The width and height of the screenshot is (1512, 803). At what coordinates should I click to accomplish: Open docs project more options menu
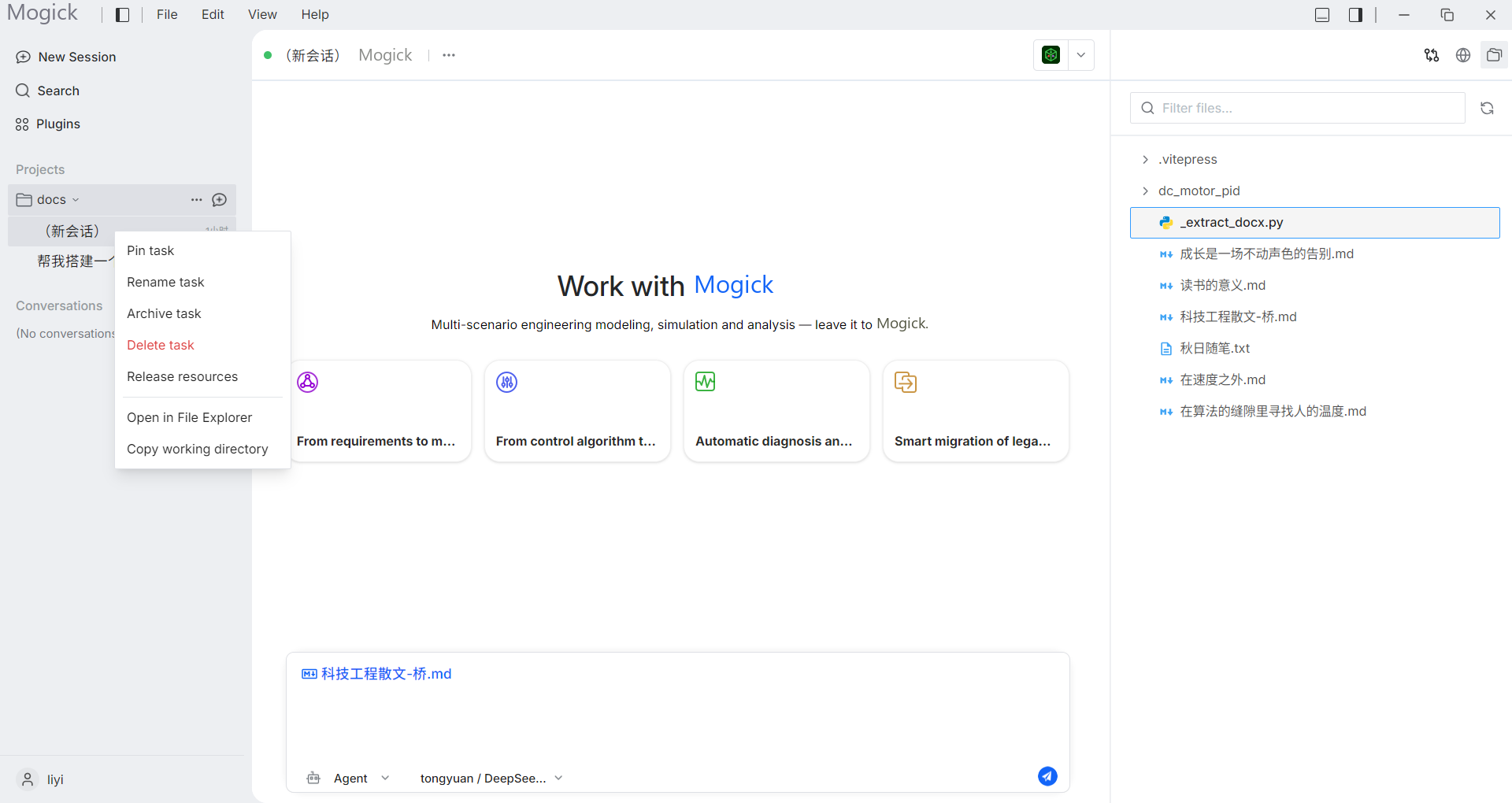pos(197,200)
